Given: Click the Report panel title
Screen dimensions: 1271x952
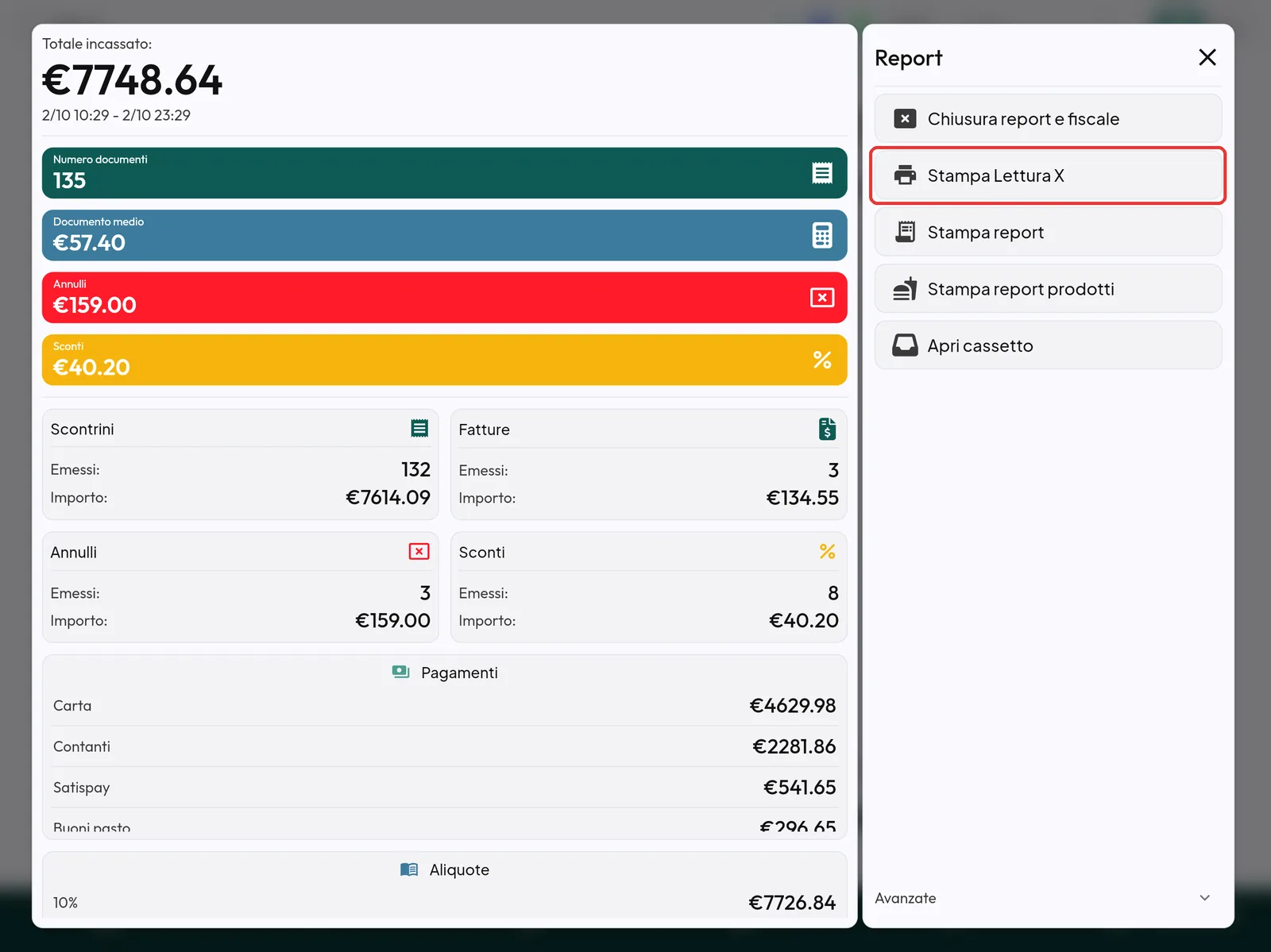Looking at the screenshot, I should point(909,58).
